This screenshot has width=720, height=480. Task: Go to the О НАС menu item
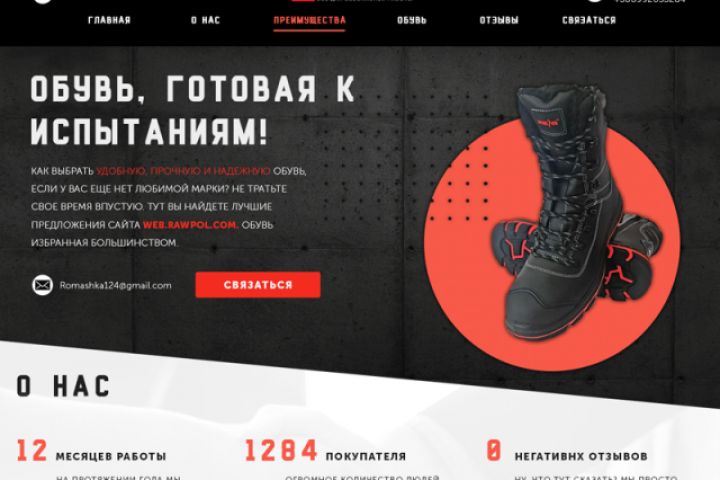[x=206, y=20]
